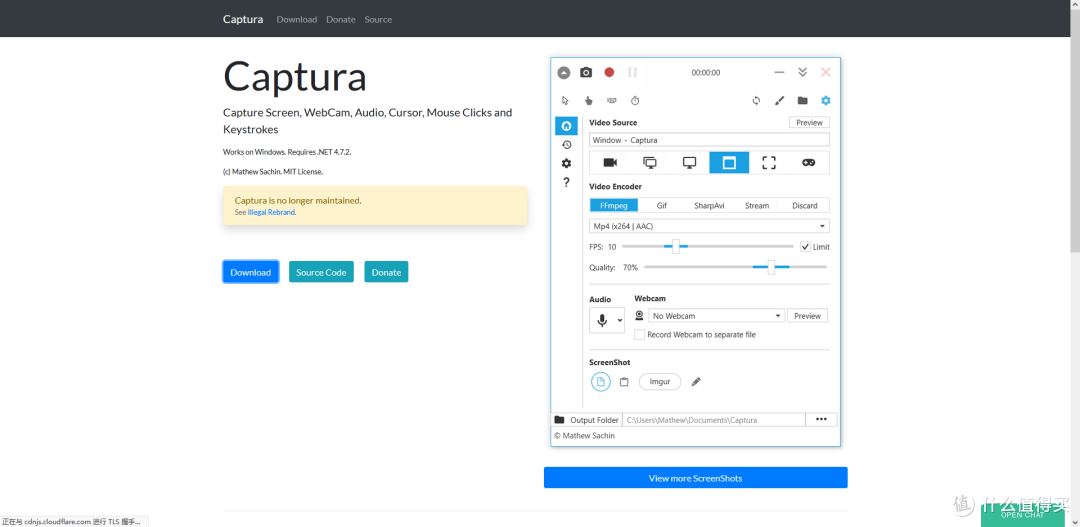Image resolution: width=1080 pixels, height=527 pixels.
Task: Select the full screen multi-monitor source icon
Action: point(650,163)
